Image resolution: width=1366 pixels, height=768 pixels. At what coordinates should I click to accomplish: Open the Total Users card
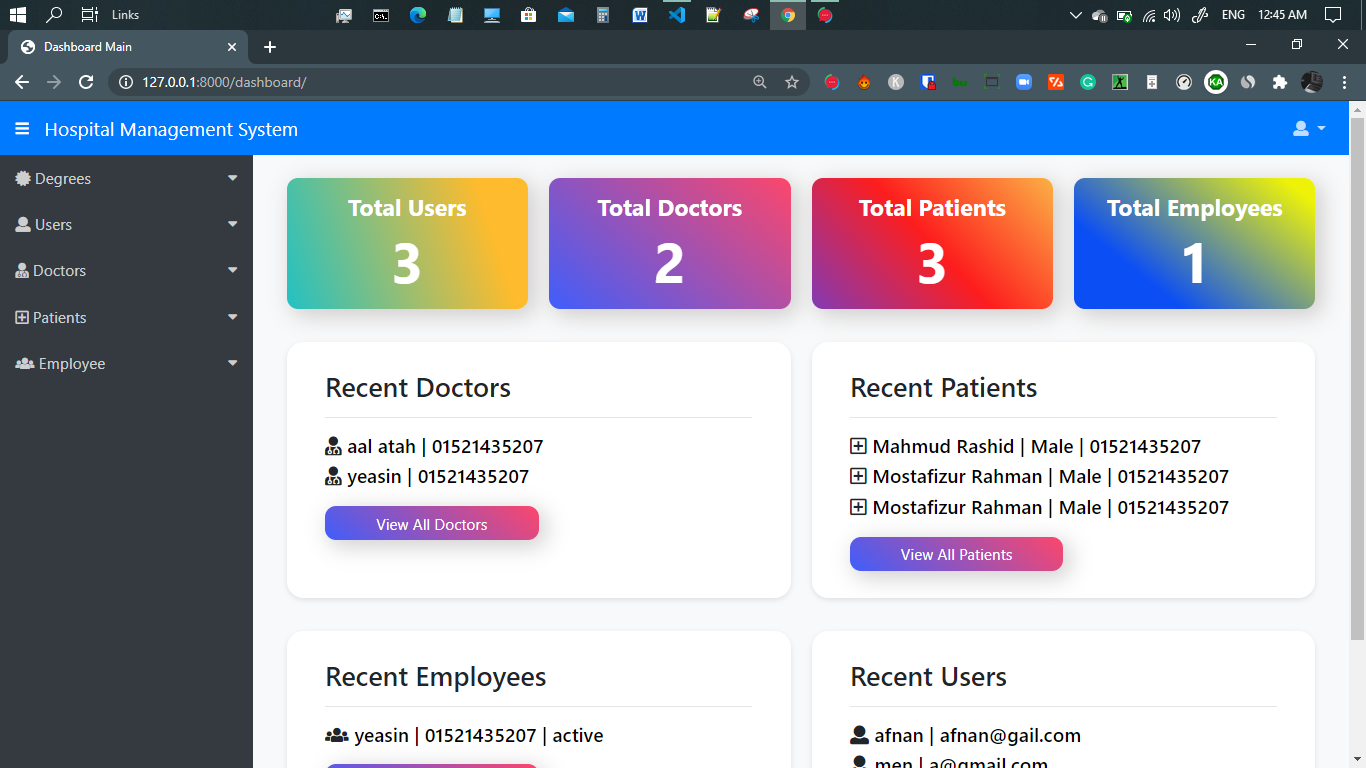coord(407,243)
